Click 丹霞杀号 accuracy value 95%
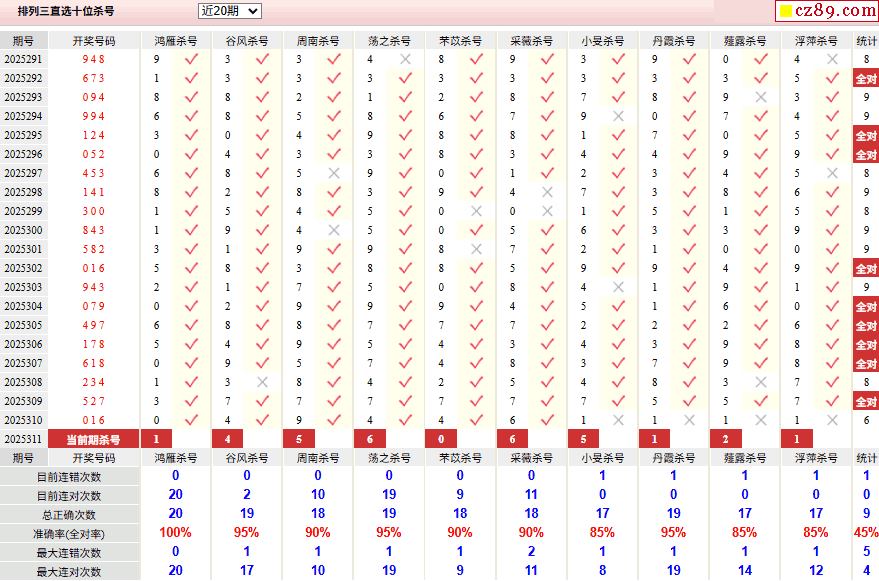This screenshot has height=581, width=879. 673,533
